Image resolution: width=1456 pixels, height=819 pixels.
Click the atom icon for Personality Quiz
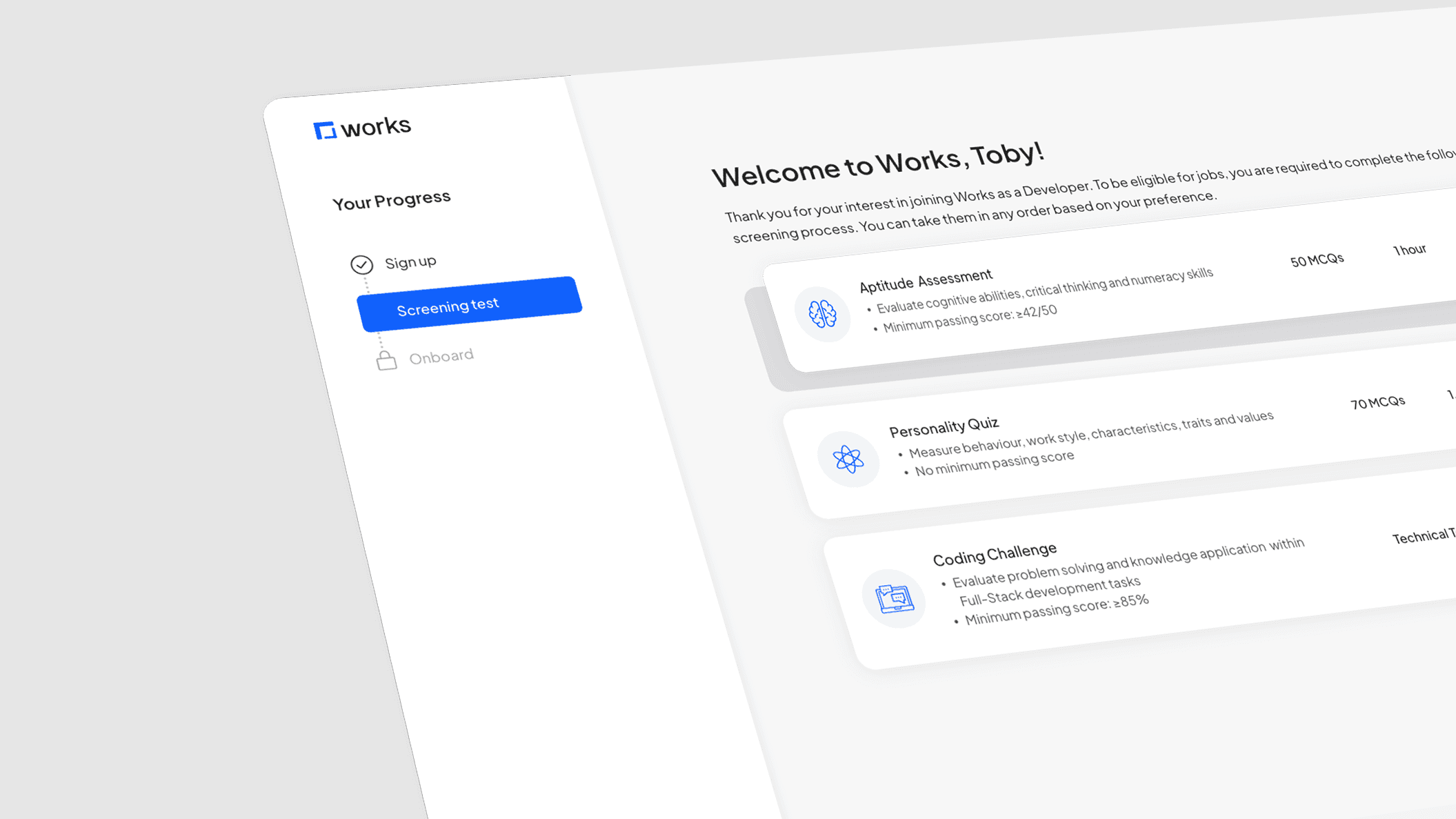[848, 459]
